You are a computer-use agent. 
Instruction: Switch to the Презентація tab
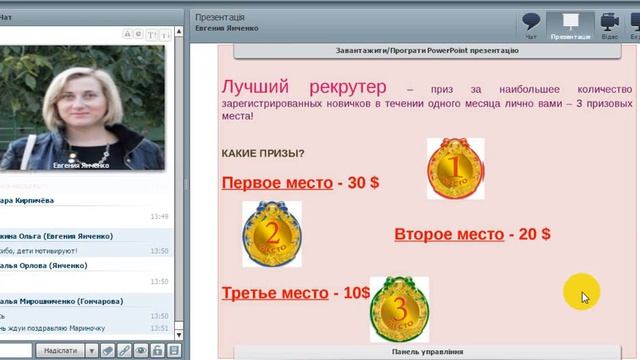(570, 26)
